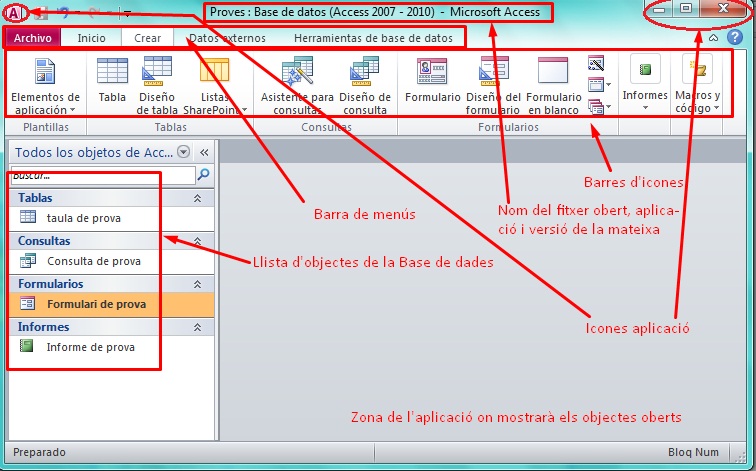Viewport: 756px width, 471px height.
Task: Select Informe de prova report
Action: coord(111,347)
